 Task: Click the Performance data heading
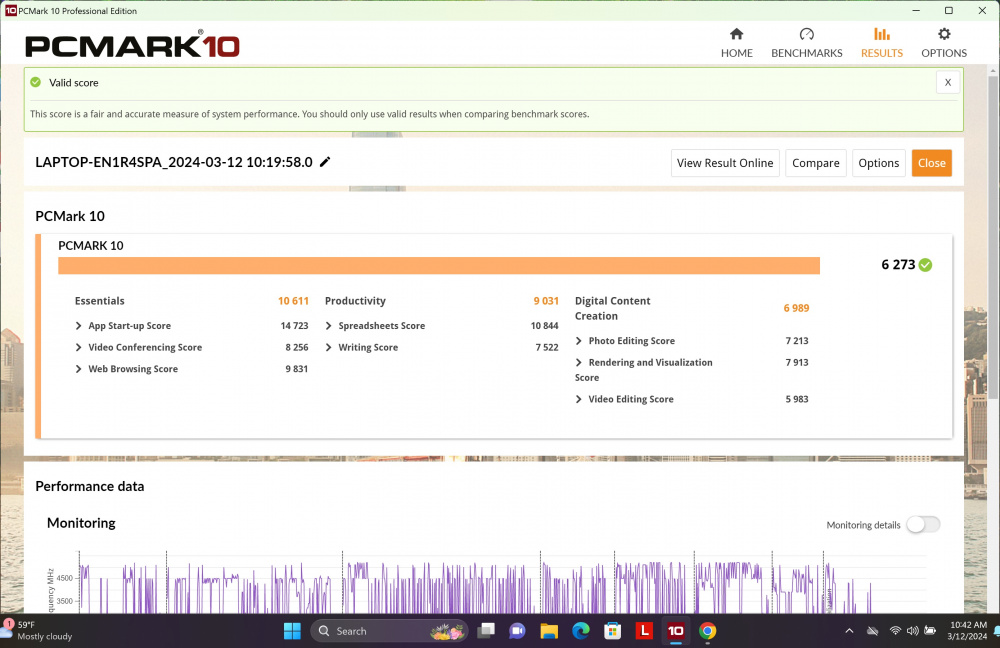(90, 487)
